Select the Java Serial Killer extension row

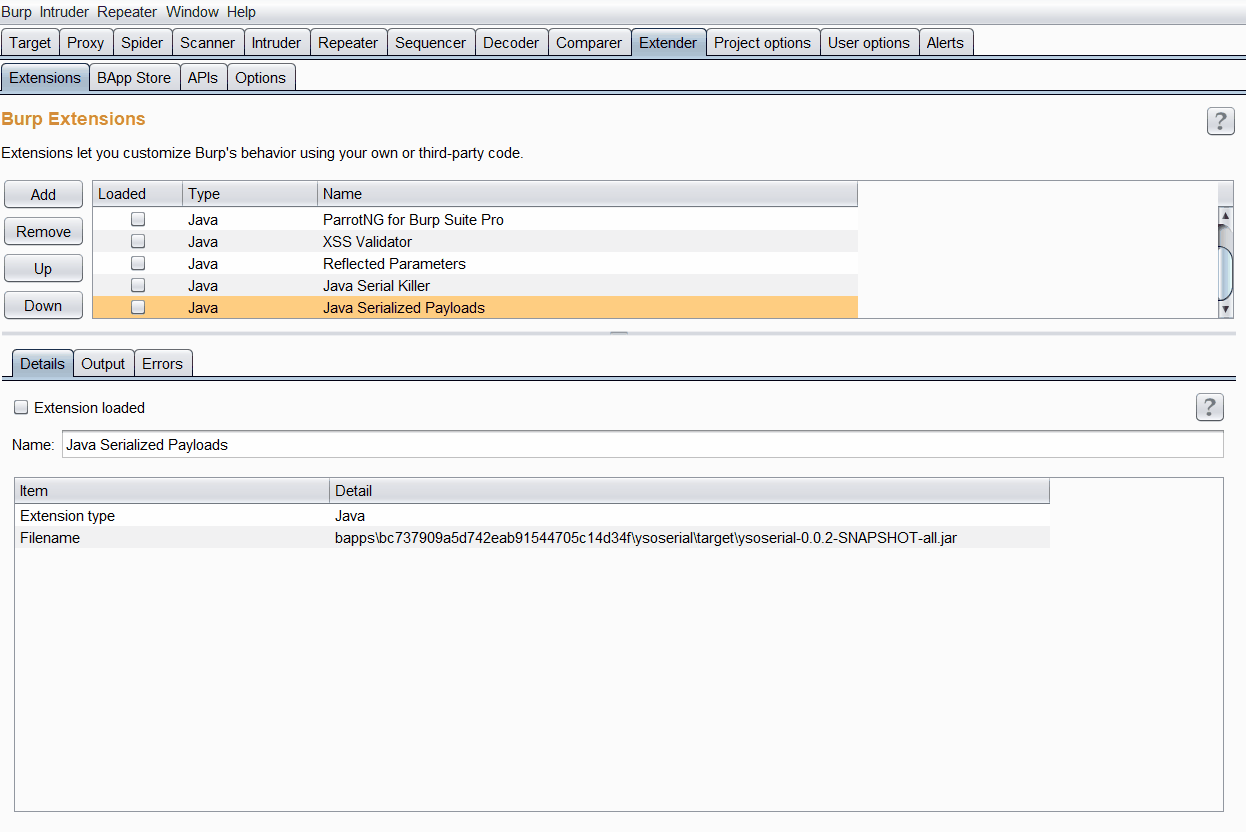(475, 285)
